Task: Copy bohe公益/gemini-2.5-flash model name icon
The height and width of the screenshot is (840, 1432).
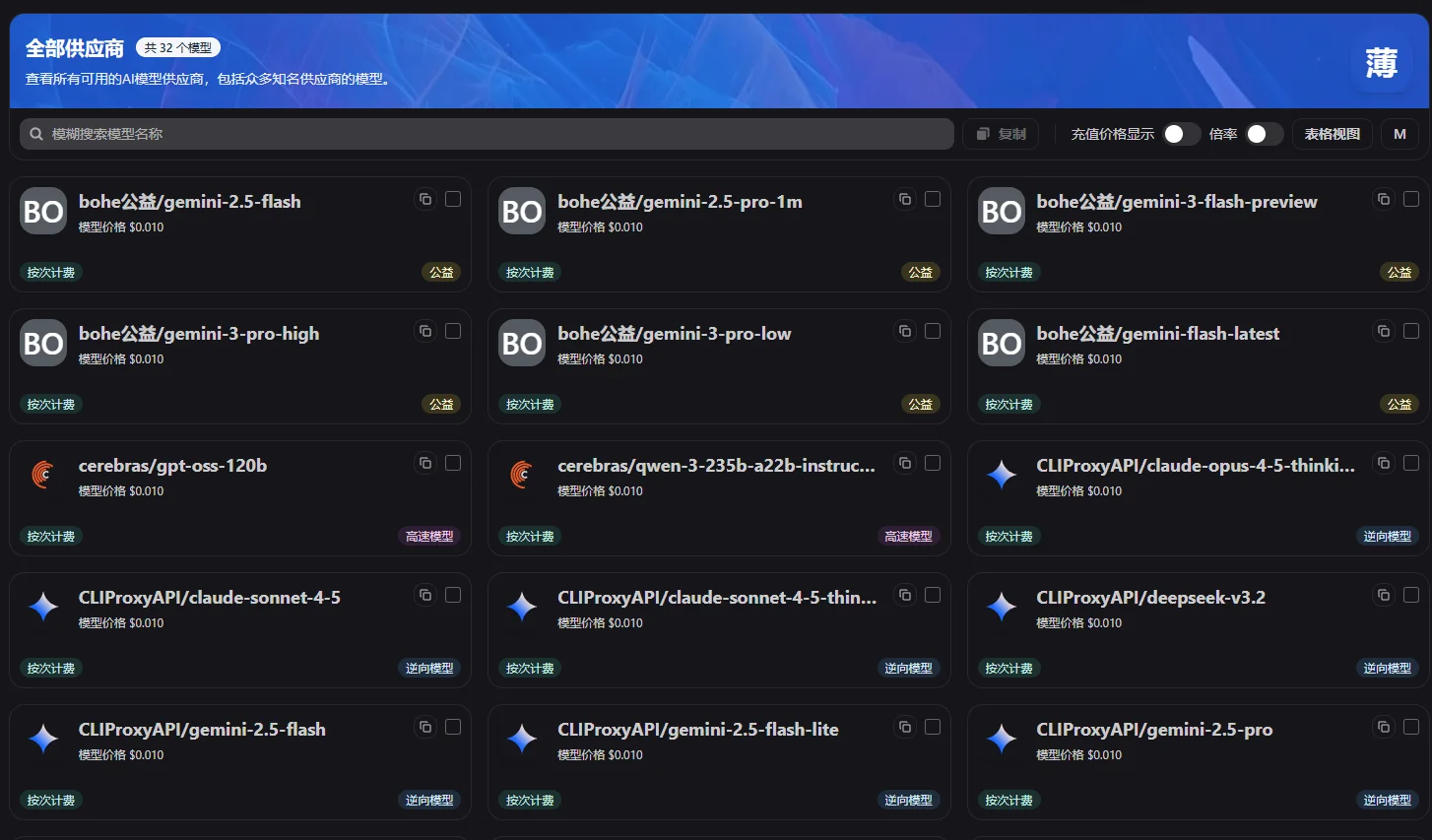Action: [x=425, y=199]
